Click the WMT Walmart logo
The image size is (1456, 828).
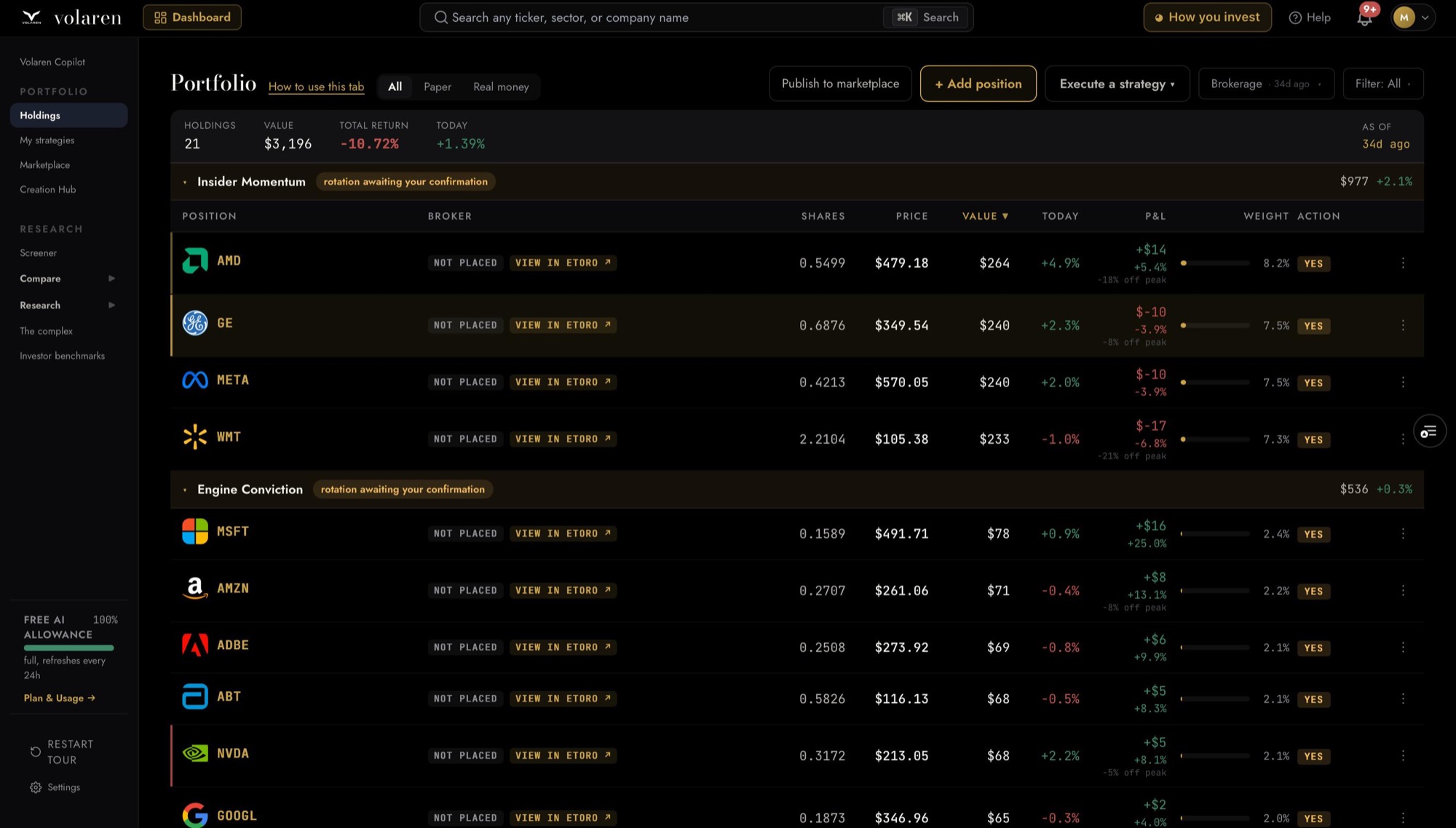tap(194, 437)
